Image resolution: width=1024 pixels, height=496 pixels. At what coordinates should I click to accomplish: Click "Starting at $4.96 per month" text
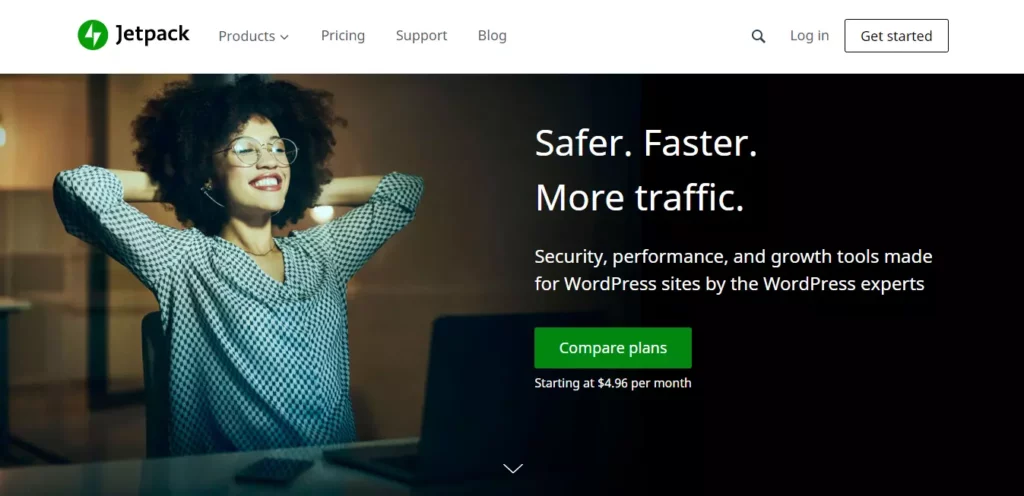point(613,383)
